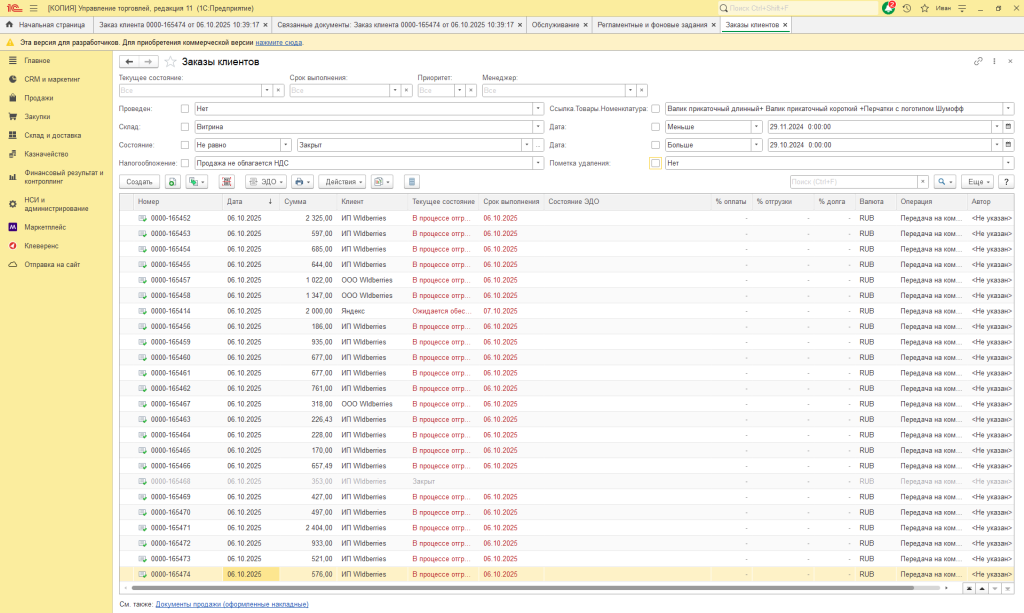Switch to the Обслуживание tab

pyautogui.click(x=555, y=24)
